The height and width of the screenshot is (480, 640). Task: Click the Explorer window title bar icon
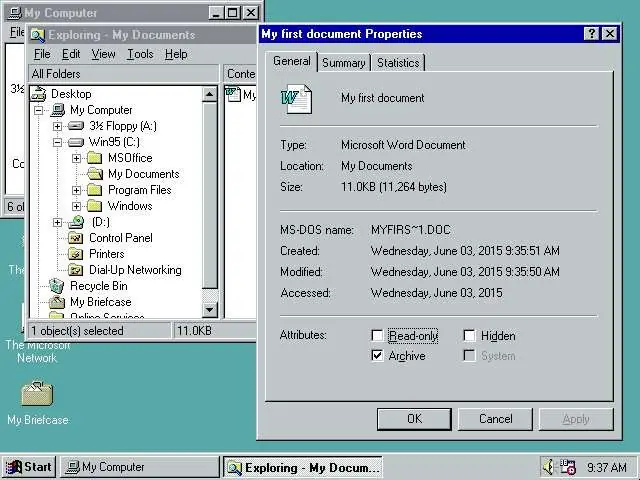38,36
